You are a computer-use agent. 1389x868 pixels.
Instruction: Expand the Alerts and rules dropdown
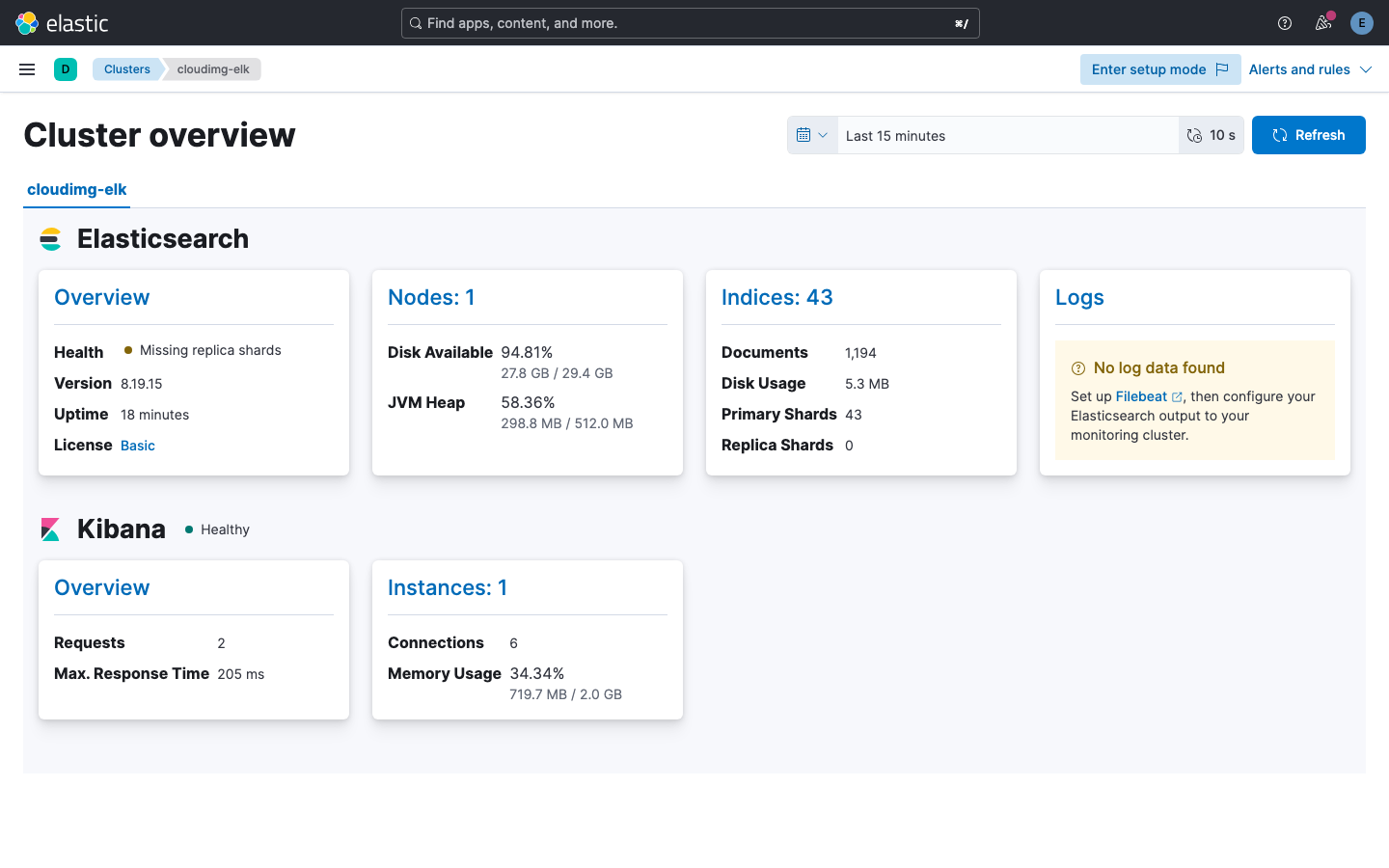[x=1310, y=69]
